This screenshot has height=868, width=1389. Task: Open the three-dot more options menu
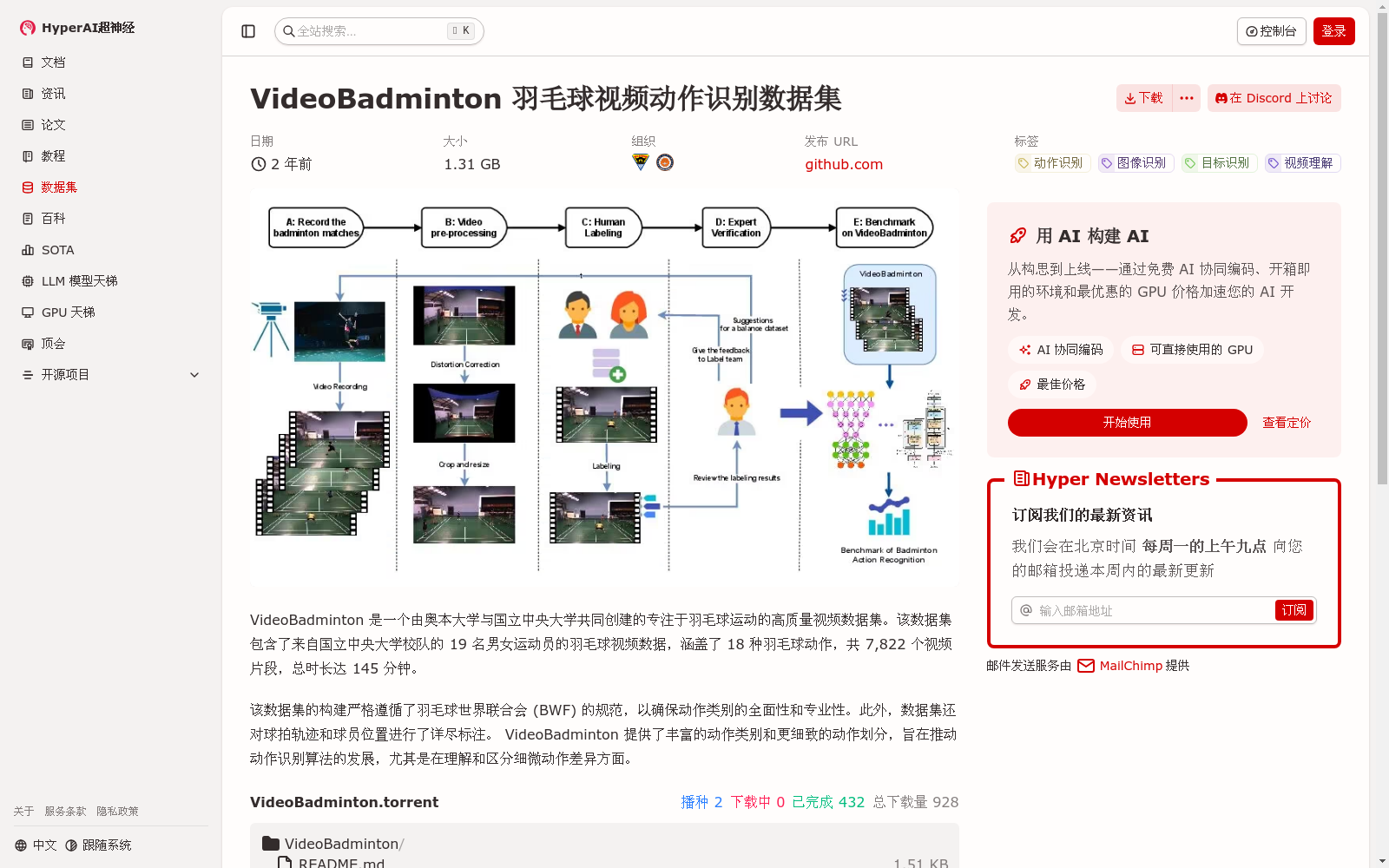[1186, 98]
